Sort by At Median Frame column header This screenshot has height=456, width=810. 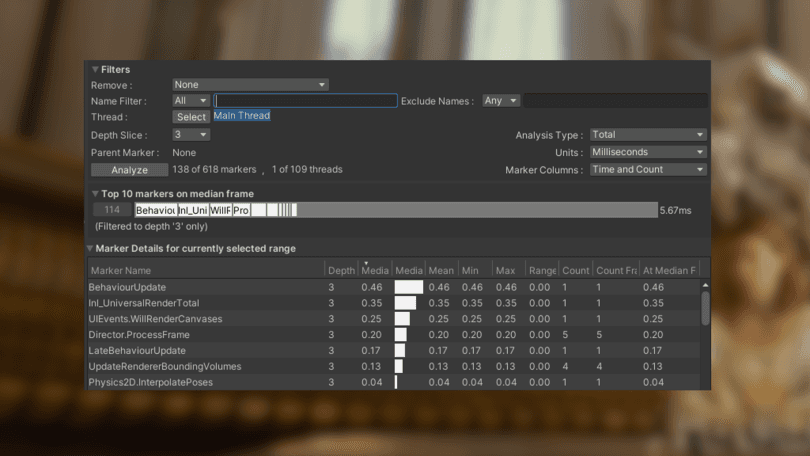[669, 271]
